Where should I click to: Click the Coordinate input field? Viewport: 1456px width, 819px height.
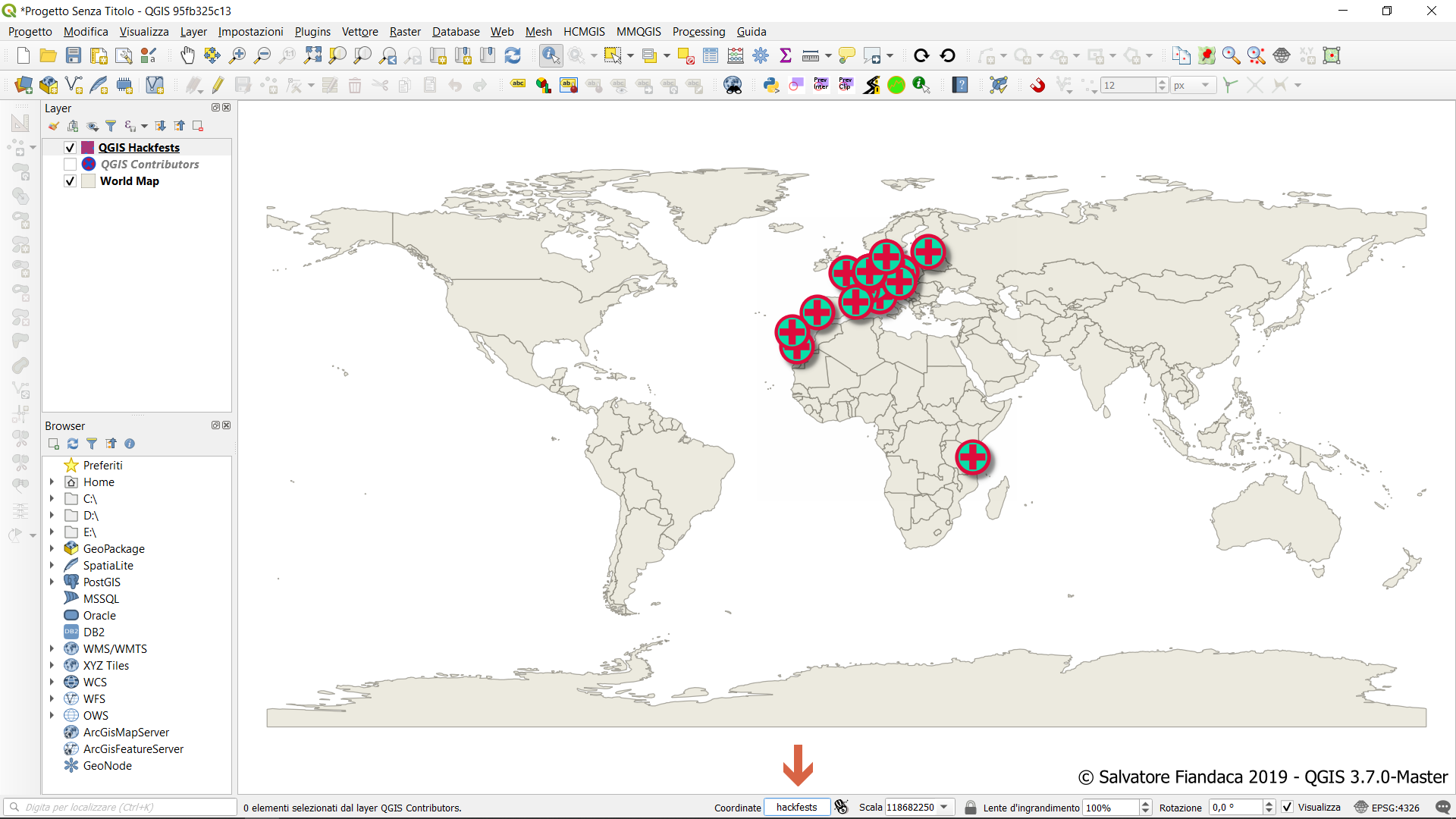pyautogui.click(x=796, y=807)
